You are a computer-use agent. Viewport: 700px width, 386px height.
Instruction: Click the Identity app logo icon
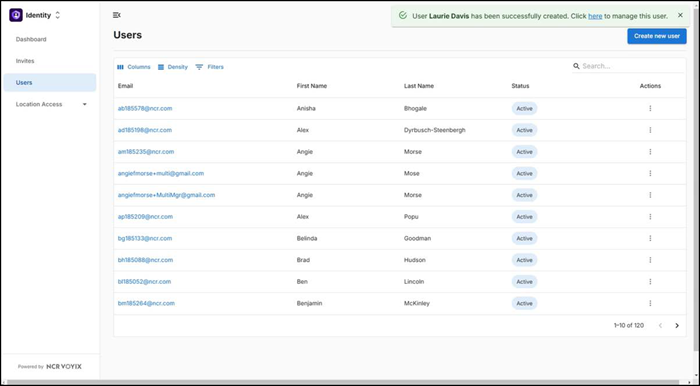(x=16, y=15)
